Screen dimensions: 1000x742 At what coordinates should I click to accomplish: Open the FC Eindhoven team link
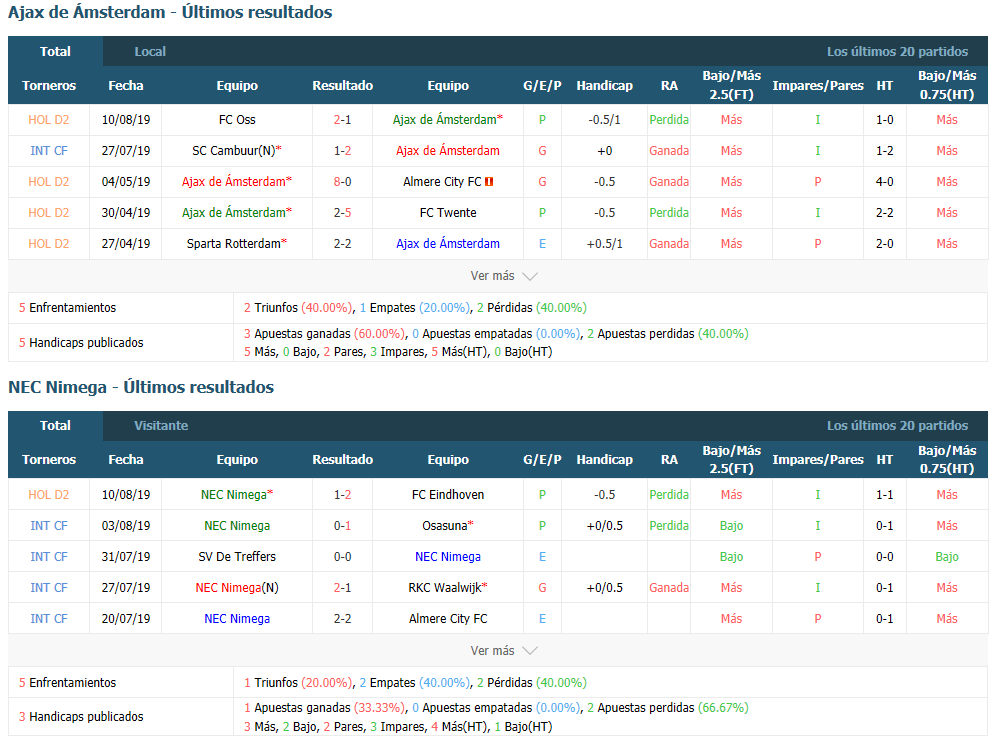tap(448, 494)
